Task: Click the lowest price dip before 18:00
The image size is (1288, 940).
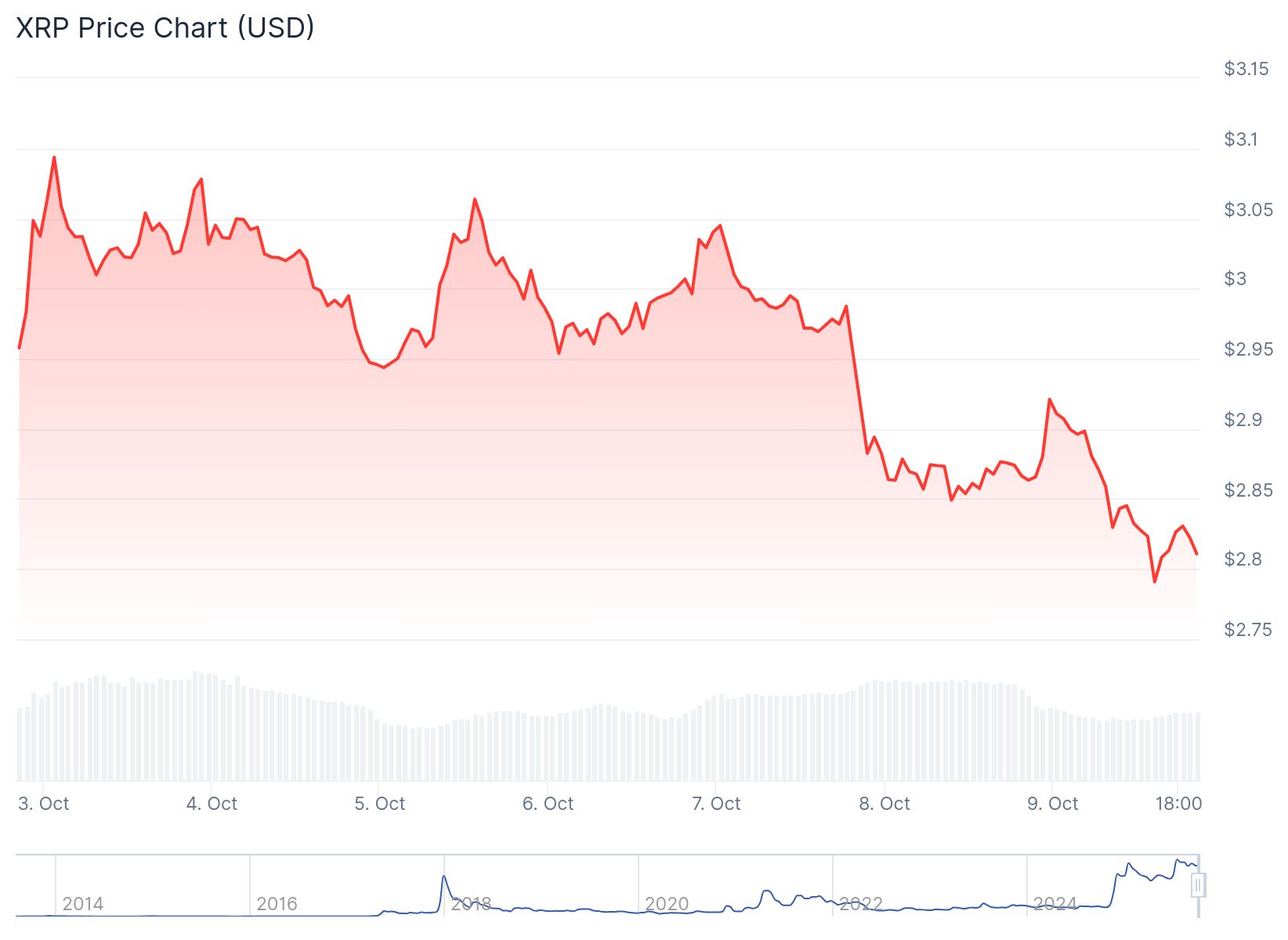Action: pyautogui.click(x=1154, y=581)
